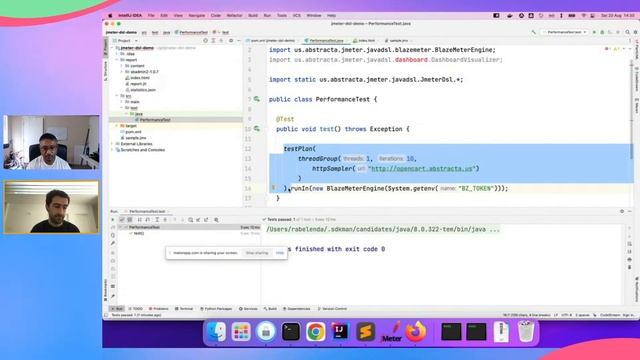Open IDE settings with the gear icon at top right
Viewport: 640px width, 360px height.
pyautogui.click(x=636, y=32)
